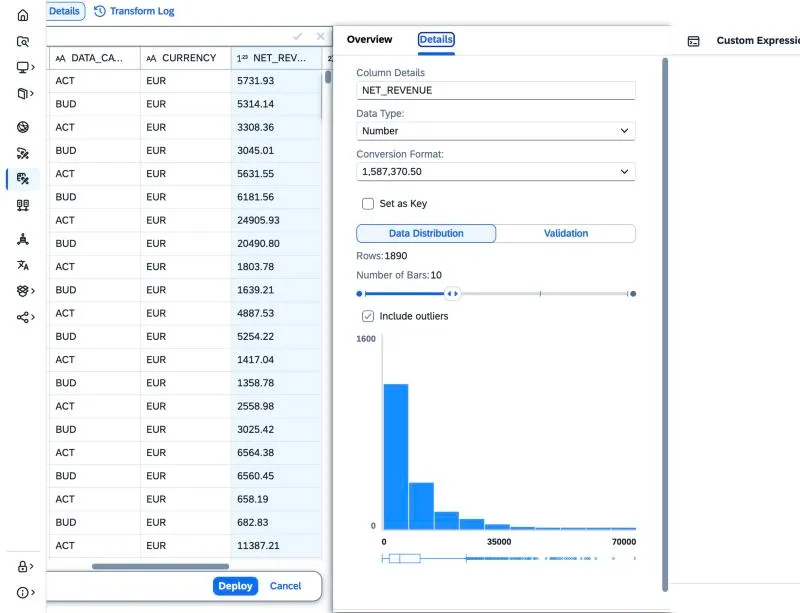Image resolution: width=800 pixels, height=613 pixels.
Task: Open the folder search icon in sidebar
Action: (x=23, y=41)
